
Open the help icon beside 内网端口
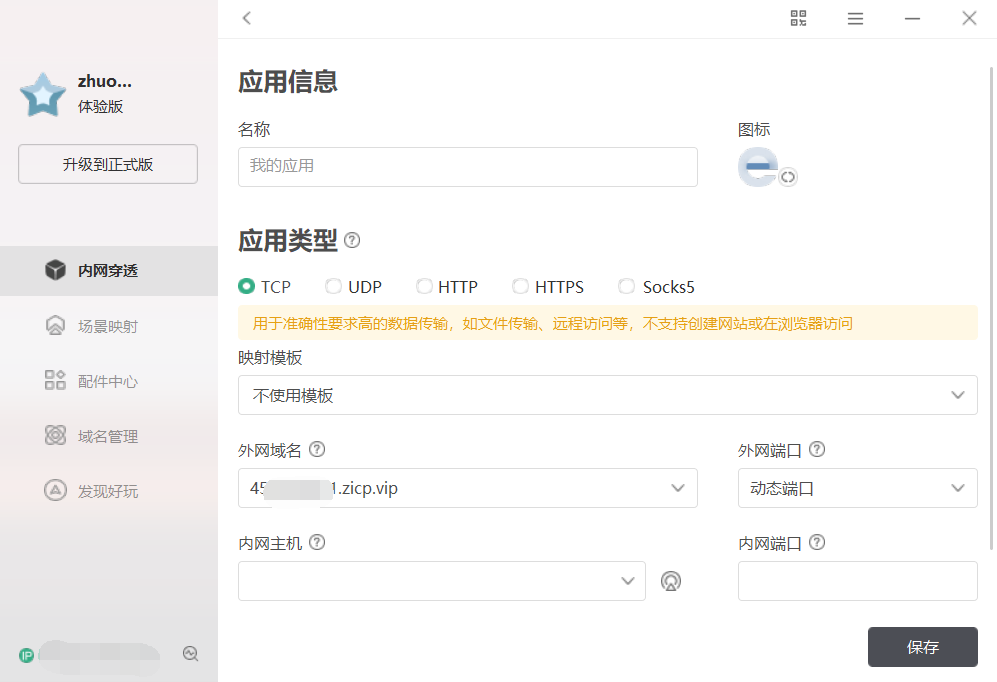(817, 542)
